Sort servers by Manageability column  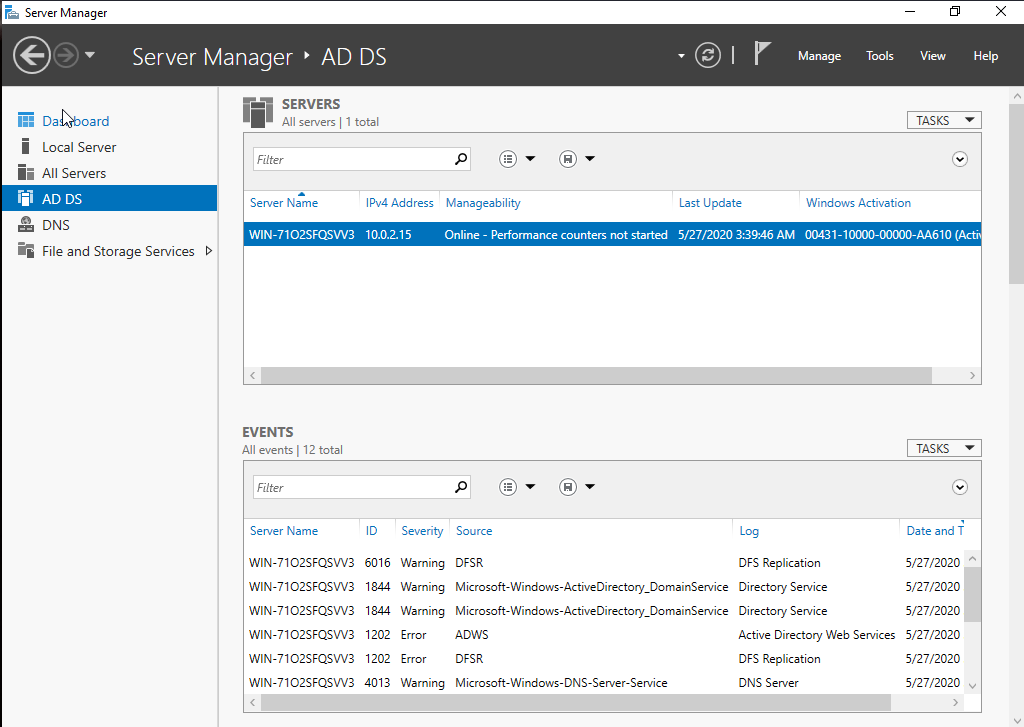[x=483, y=203]
